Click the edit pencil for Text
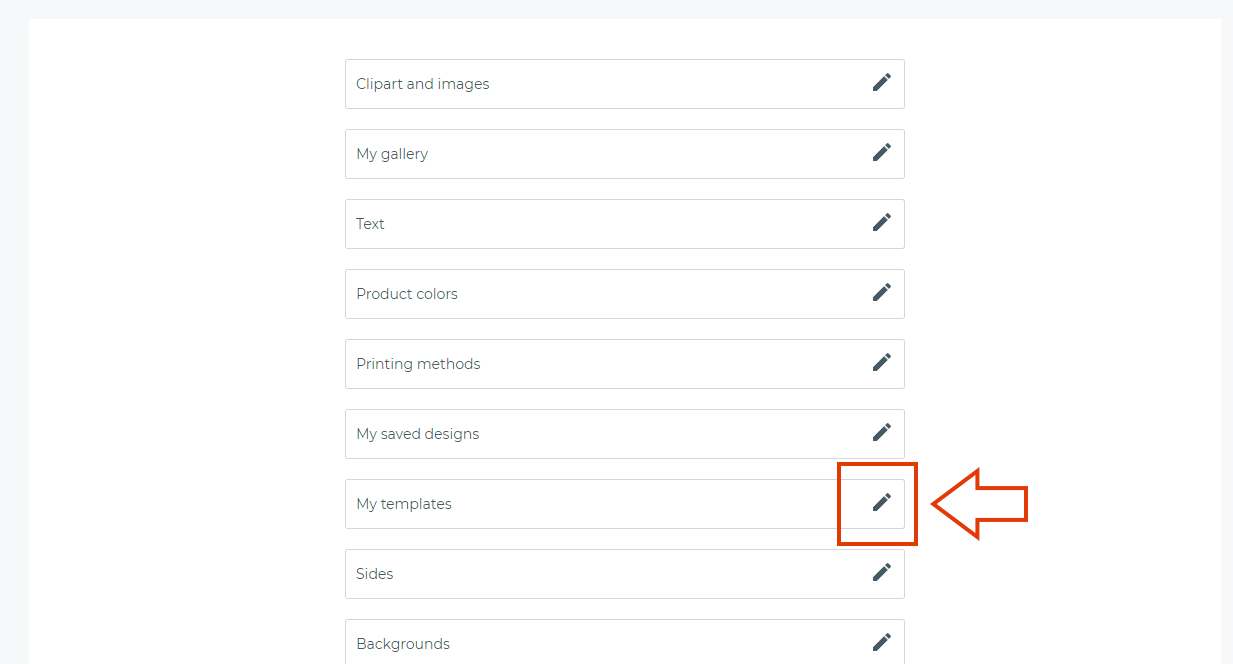 882,222
